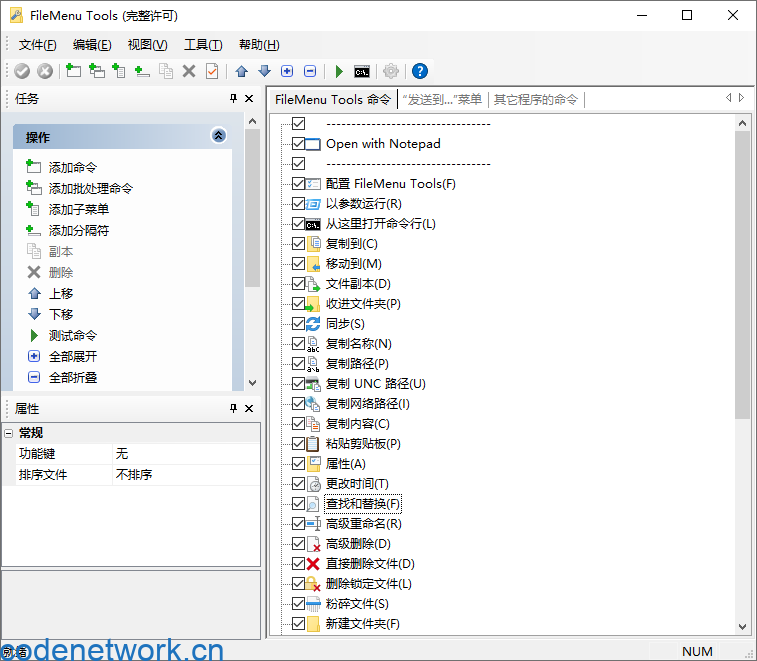Click the Settings gear toolbar icon

point(391,71)
